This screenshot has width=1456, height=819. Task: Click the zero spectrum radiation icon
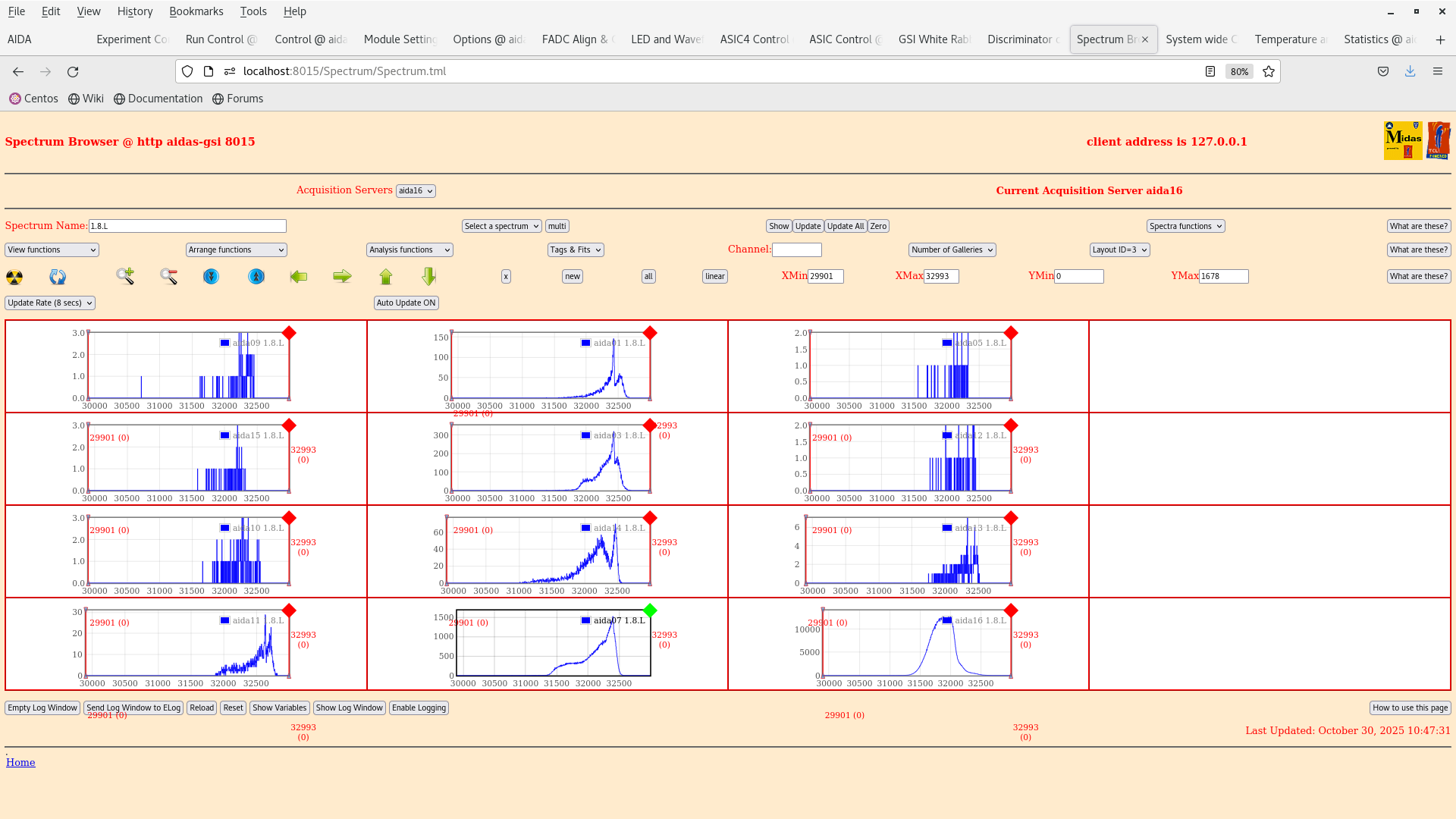pos(14,277)
